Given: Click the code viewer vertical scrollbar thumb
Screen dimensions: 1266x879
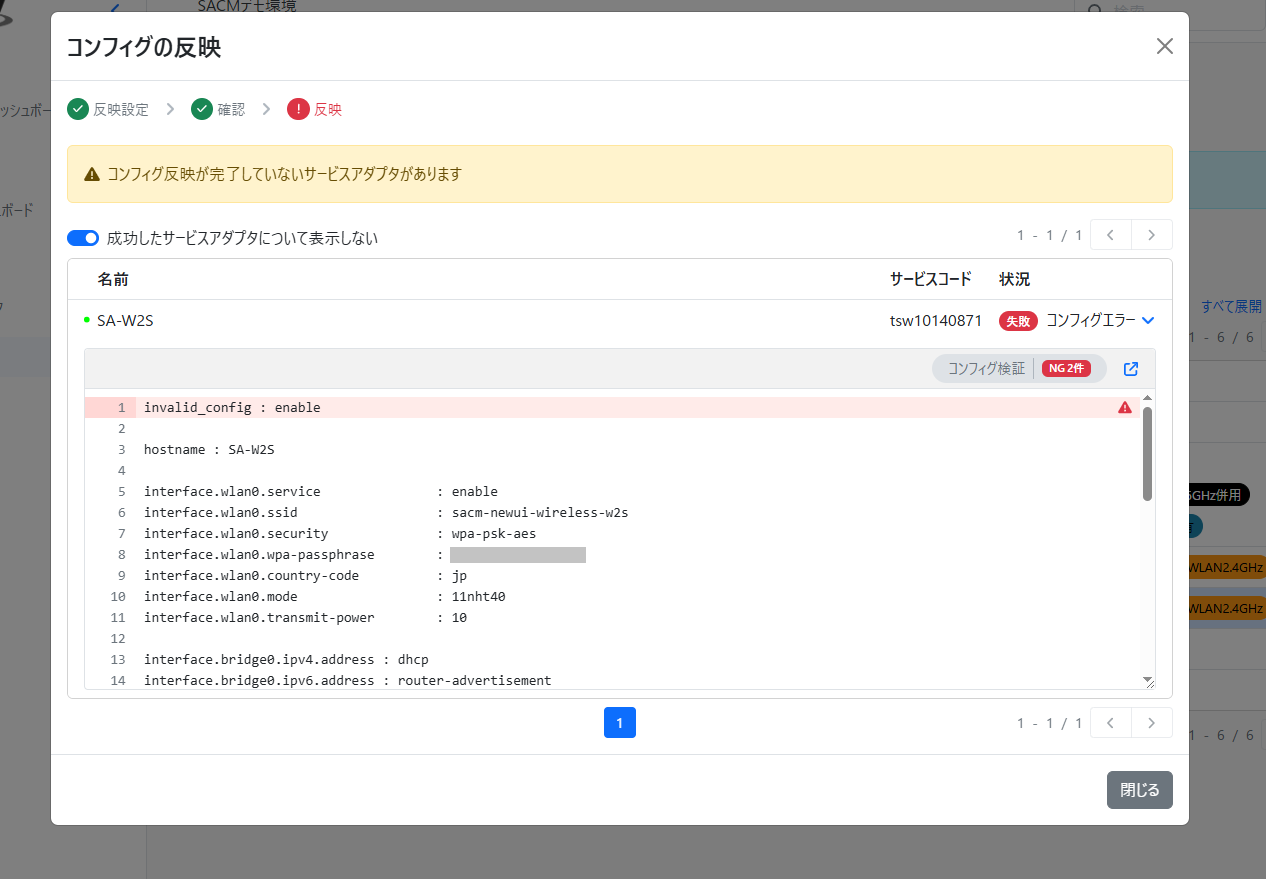Looking at the screenshot, I should tap(1147, 453).
